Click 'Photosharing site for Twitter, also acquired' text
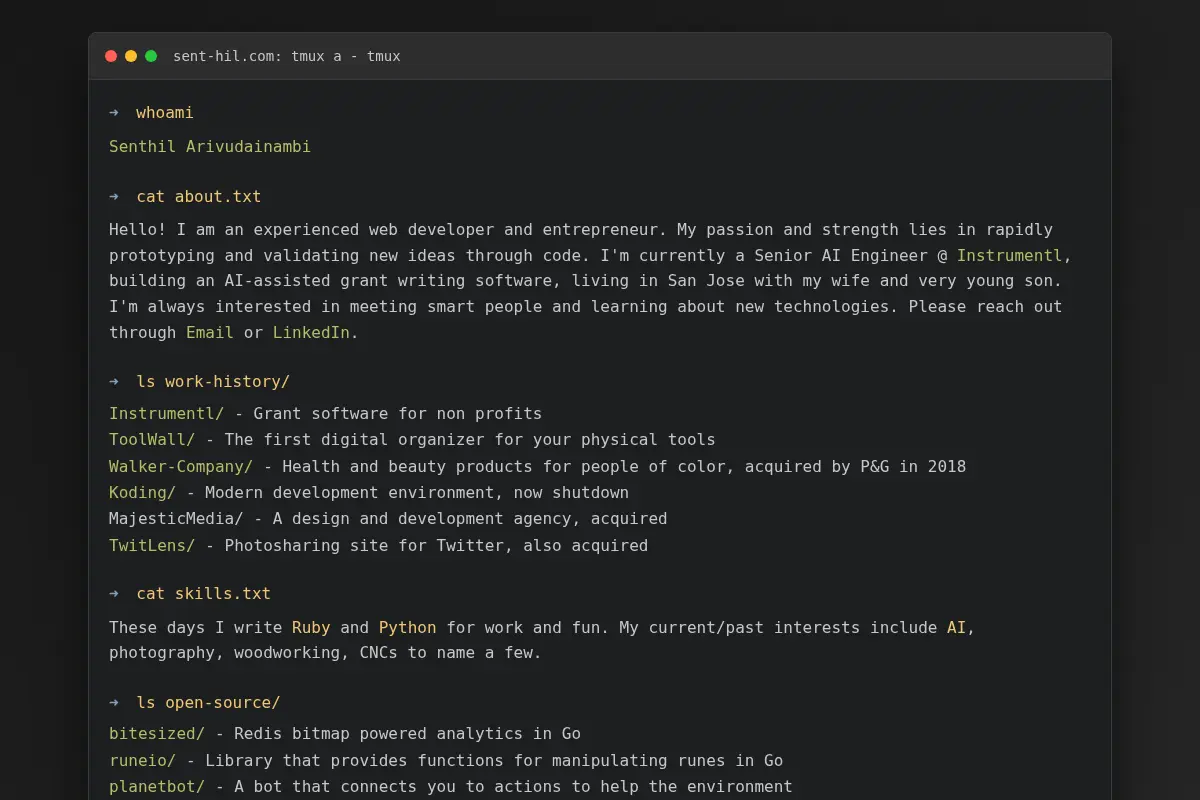The height and width of the screenshot is (800, 1200). click(436, 545)
